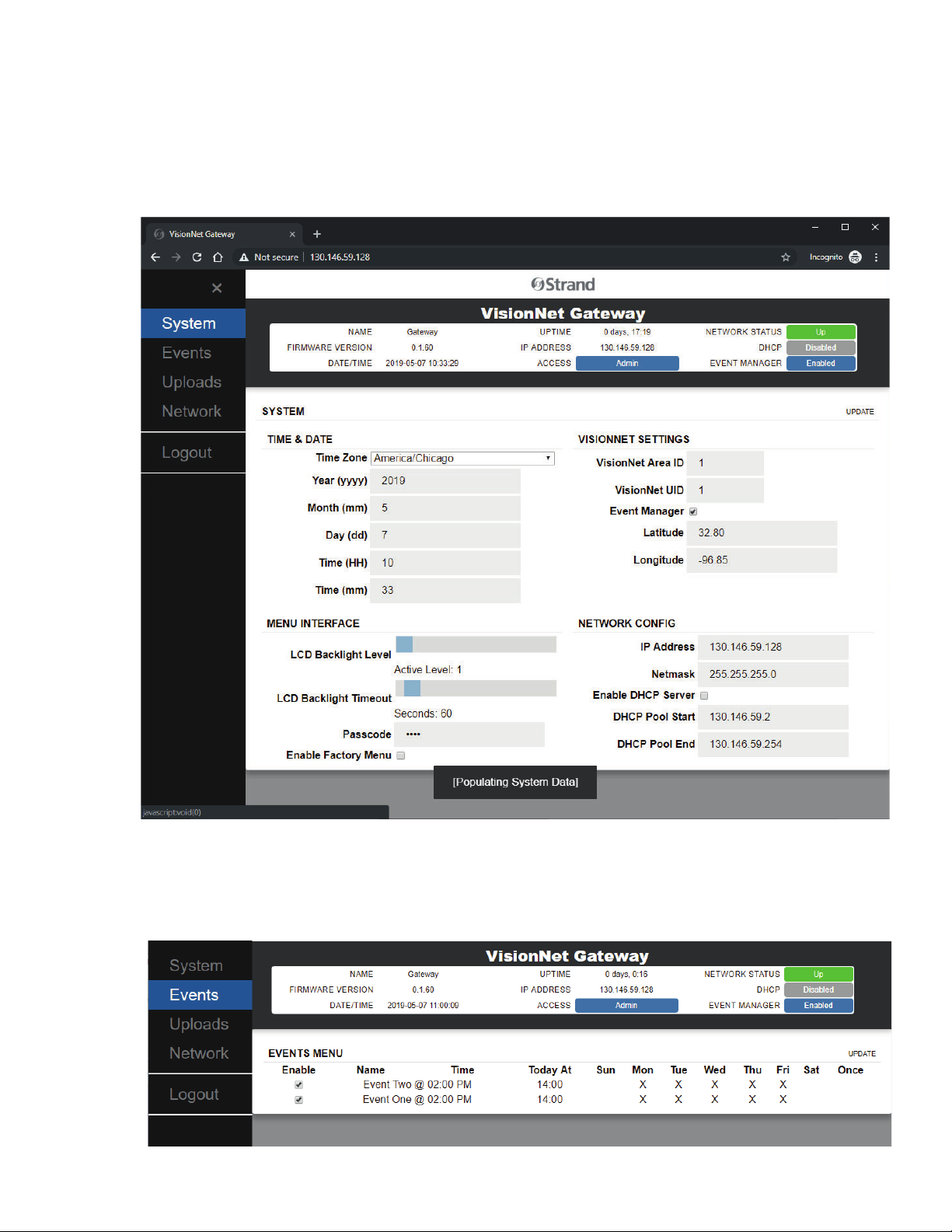Click UPDATE in the EVENTS MENU

[x=862, y=1054]
